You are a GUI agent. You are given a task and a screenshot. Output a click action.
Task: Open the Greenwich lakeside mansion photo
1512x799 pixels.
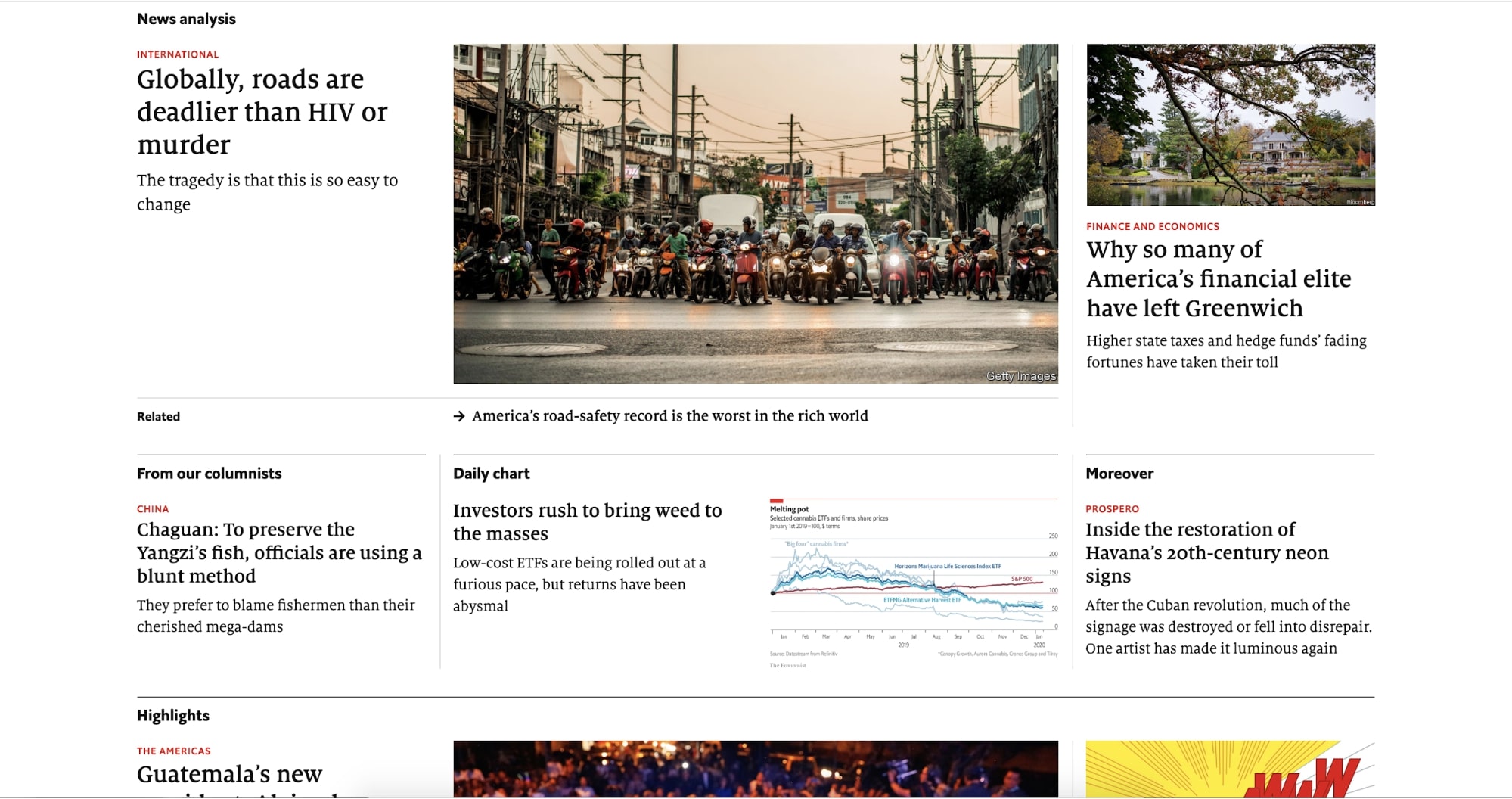[x=1231, y=125]
